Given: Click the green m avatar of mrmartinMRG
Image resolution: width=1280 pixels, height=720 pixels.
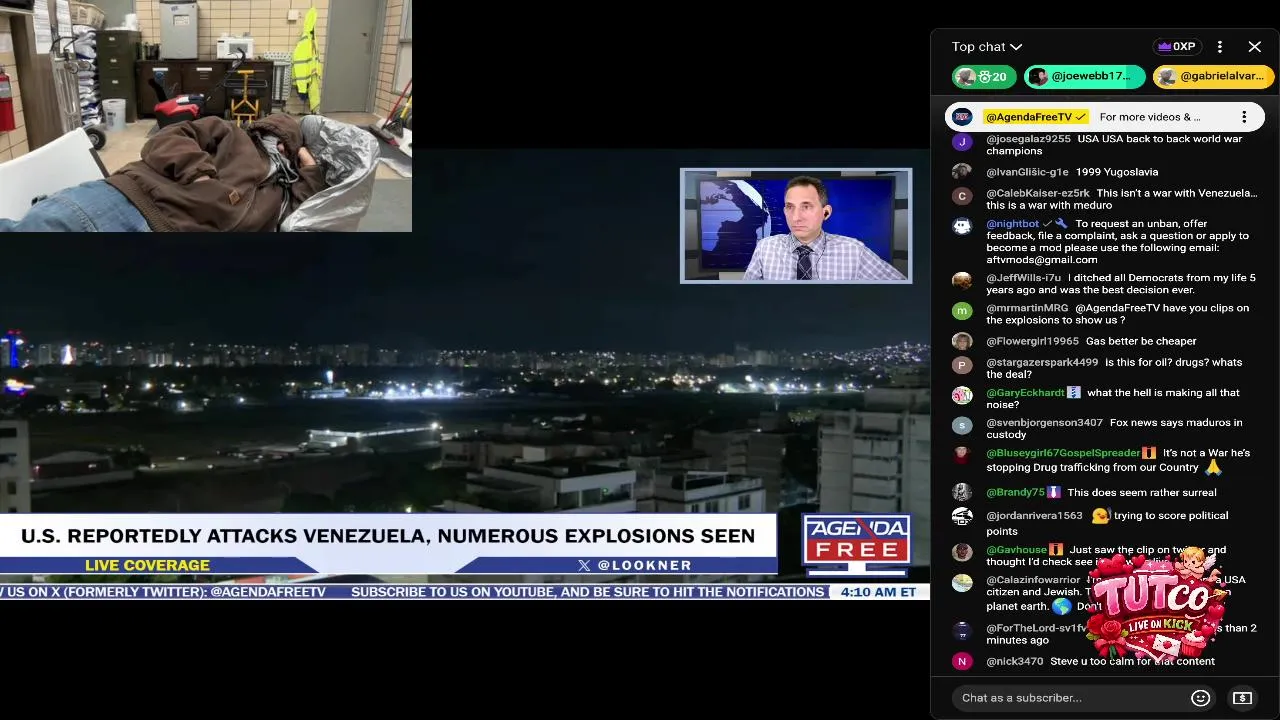Looking at the screenshot, I should point(962,311).
